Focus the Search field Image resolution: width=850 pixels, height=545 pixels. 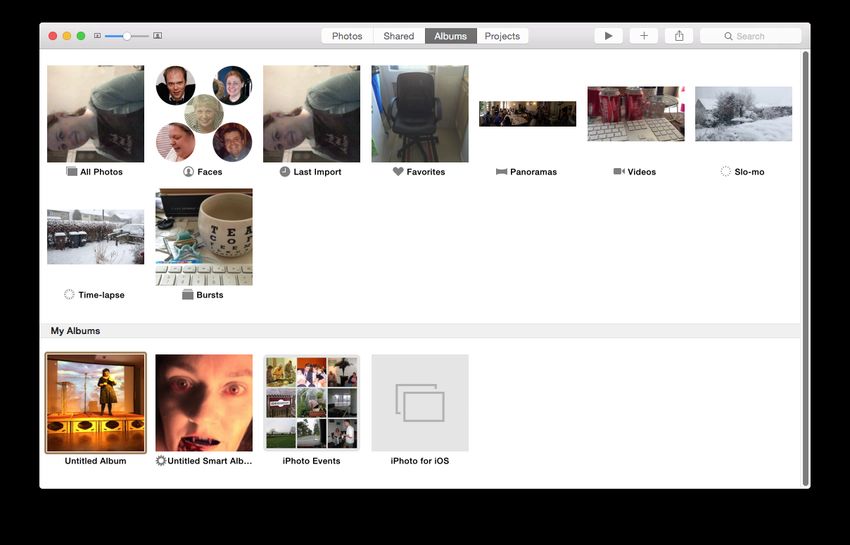(x=750, y=36)
